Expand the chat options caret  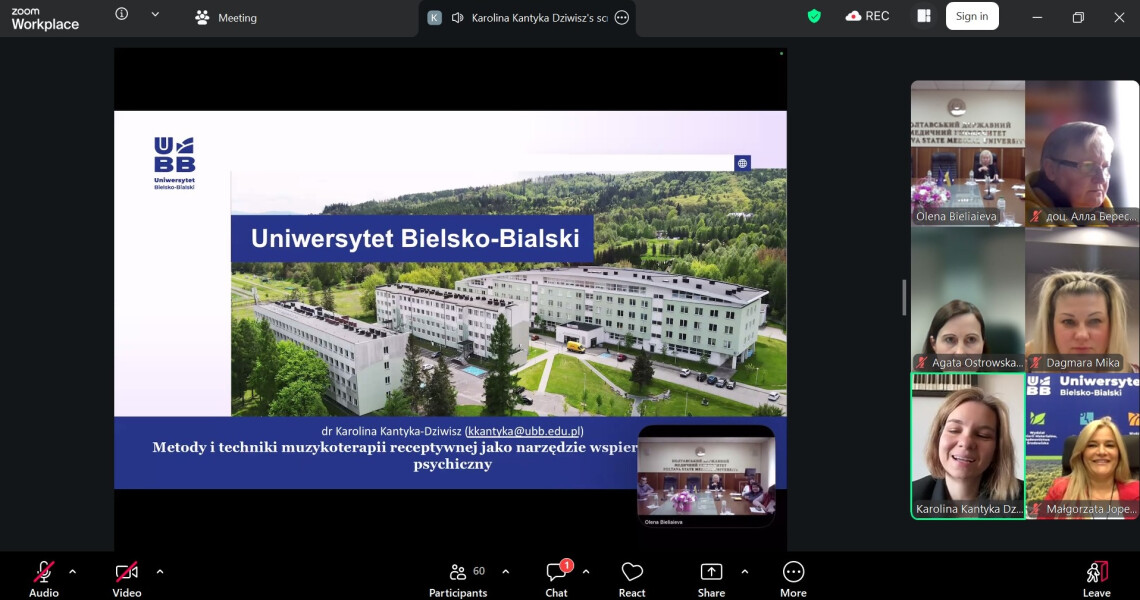tap(586, 572)
